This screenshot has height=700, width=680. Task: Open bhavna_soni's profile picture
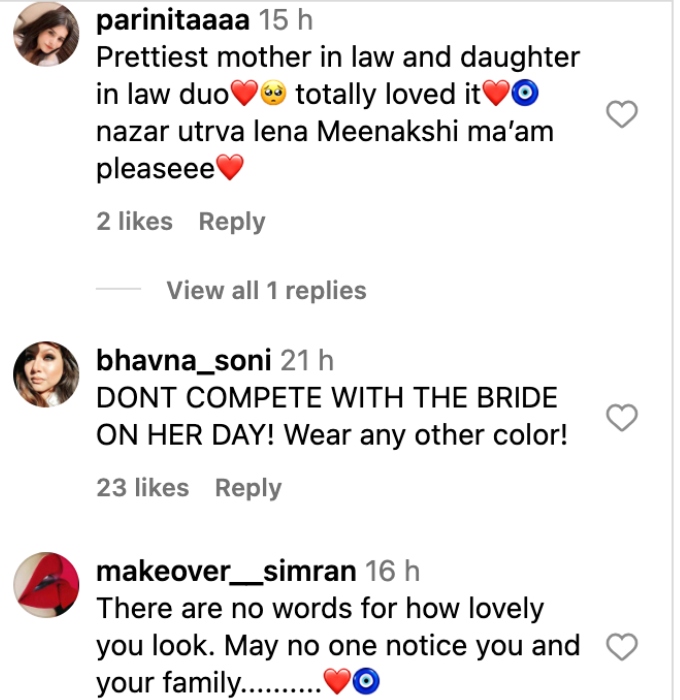(46, 379)
